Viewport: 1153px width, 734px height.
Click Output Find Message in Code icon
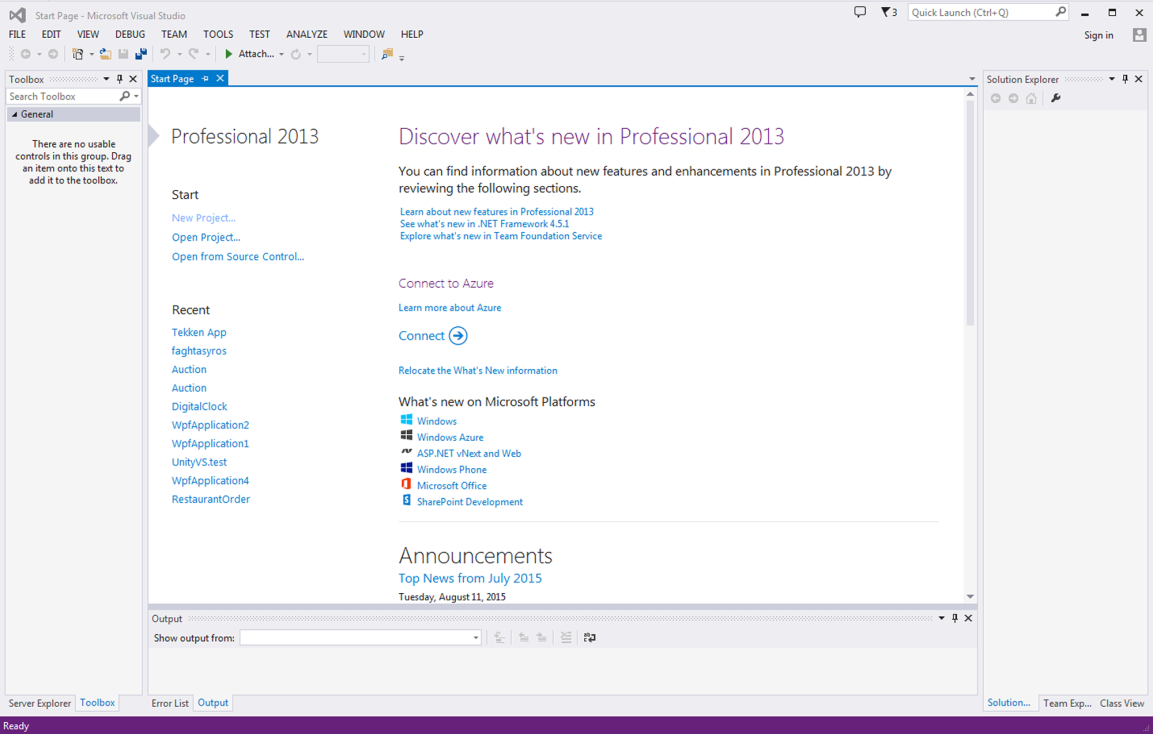tap(499, 638)
